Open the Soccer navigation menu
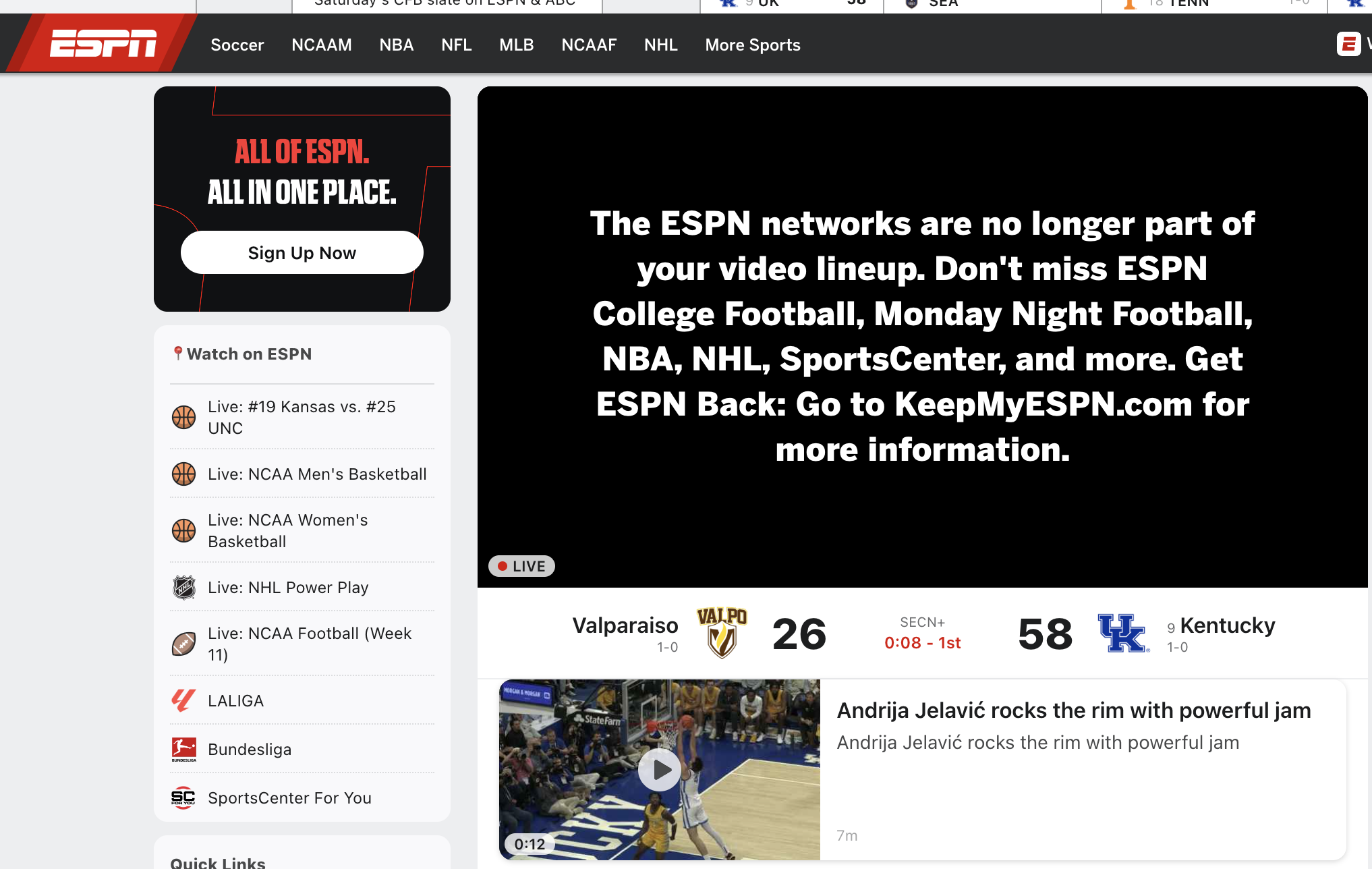Viewport: 1372px width, 869px height. tap(237, 45)
